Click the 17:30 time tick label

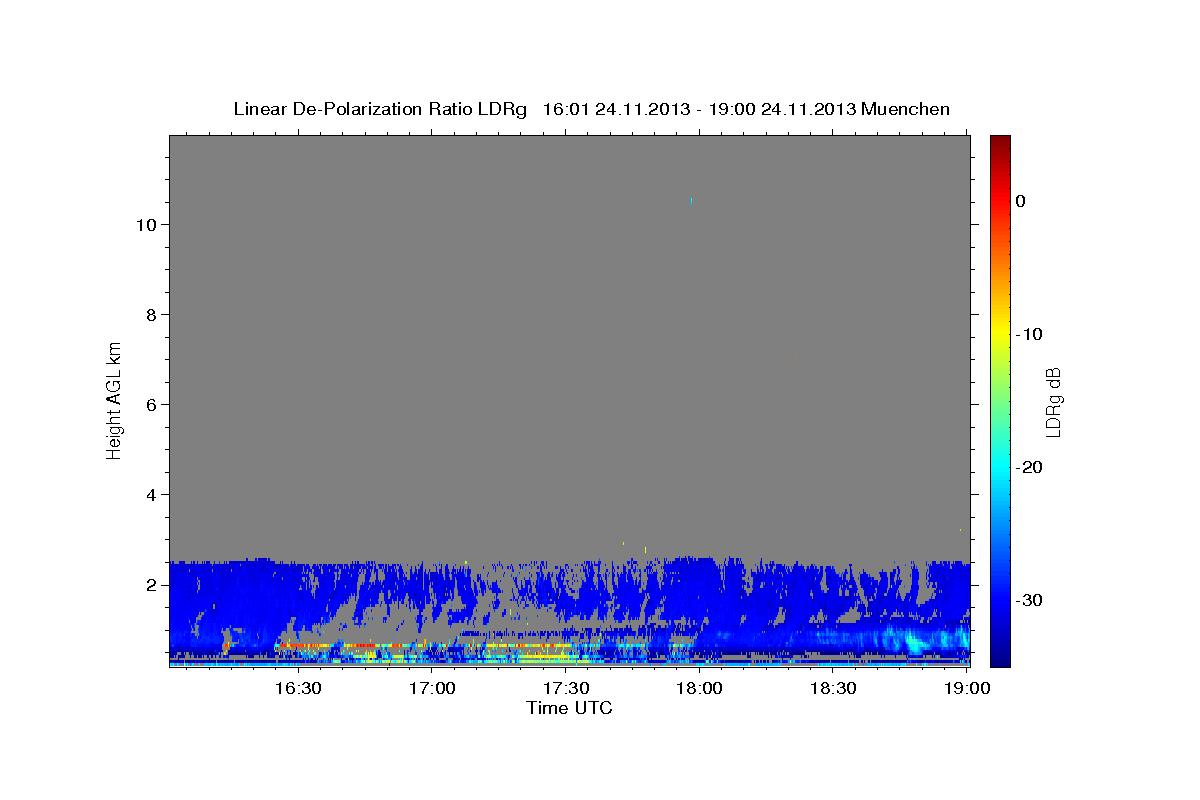(566, 688)
